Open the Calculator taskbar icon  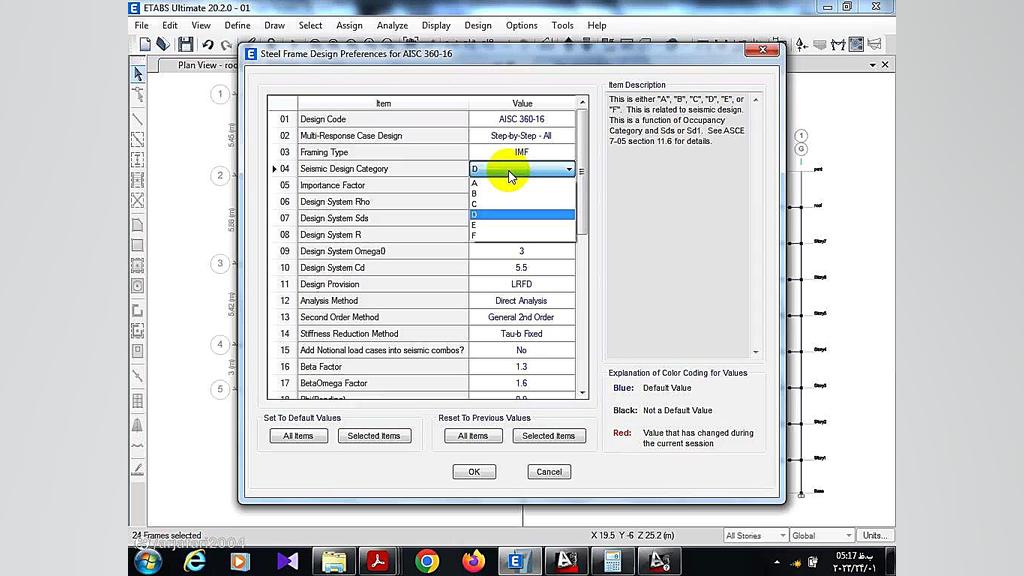(612, 561)
